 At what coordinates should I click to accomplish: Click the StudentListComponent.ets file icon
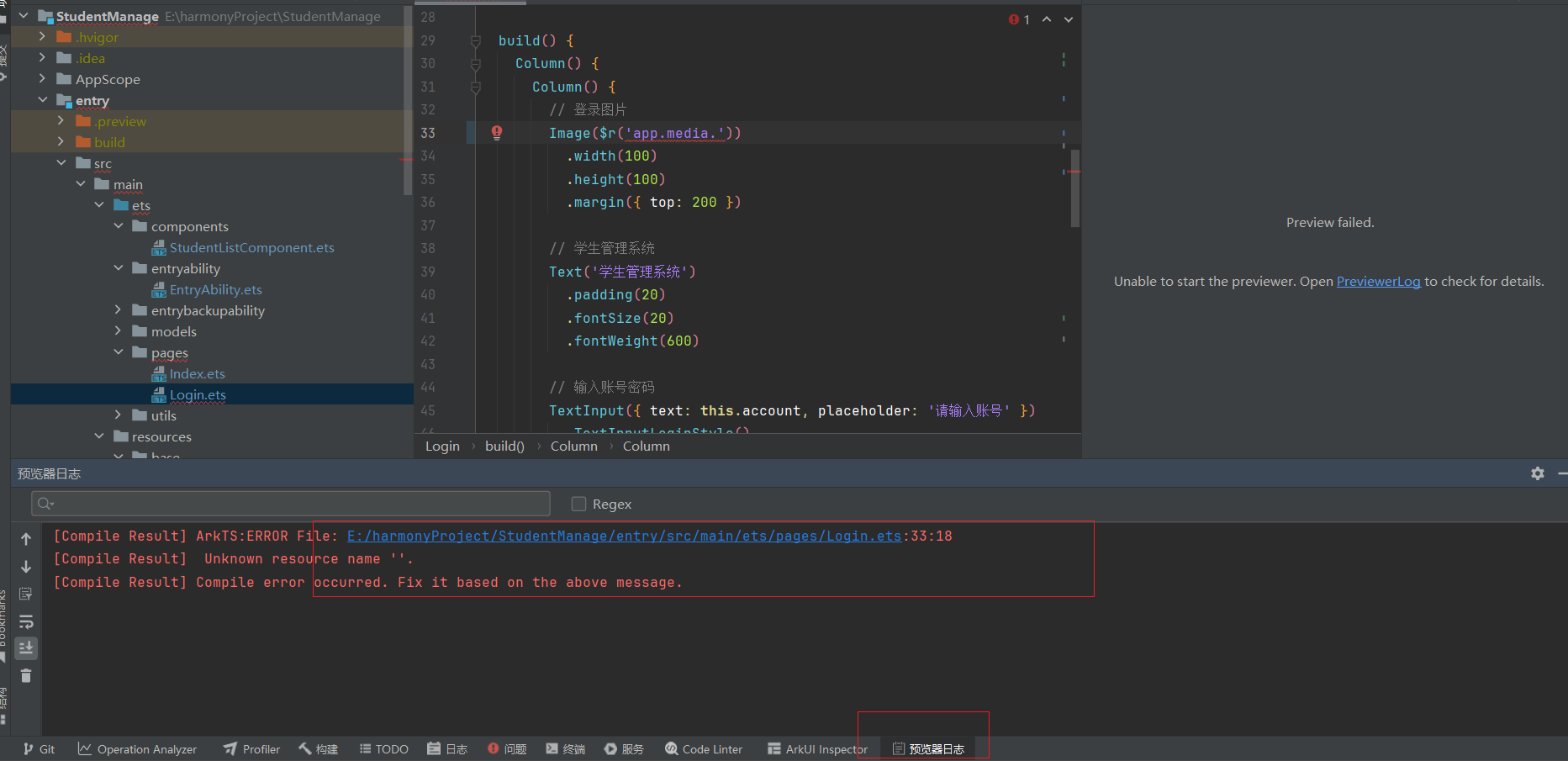pyautogui.click(x=159, y=247)
